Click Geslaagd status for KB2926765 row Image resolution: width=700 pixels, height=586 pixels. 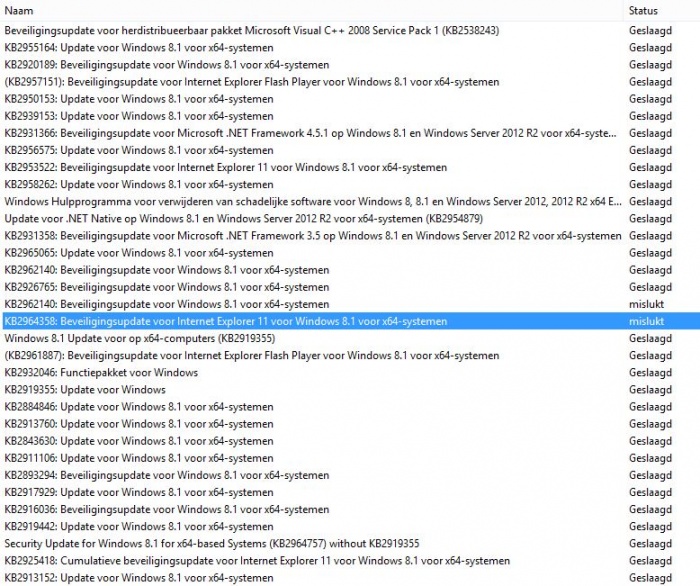[x=650, y=287]
